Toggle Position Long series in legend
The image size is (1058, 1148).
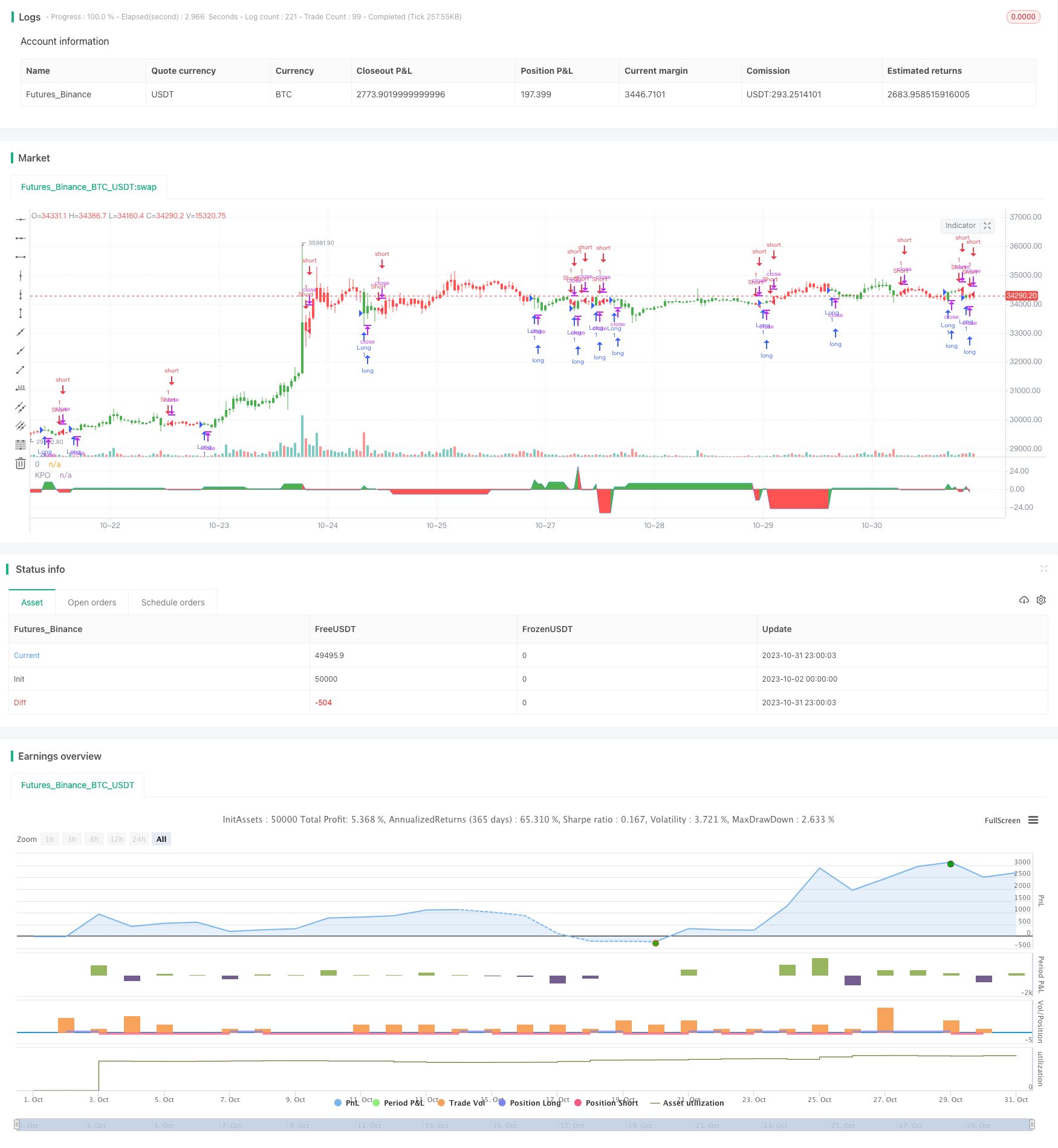530,1103
